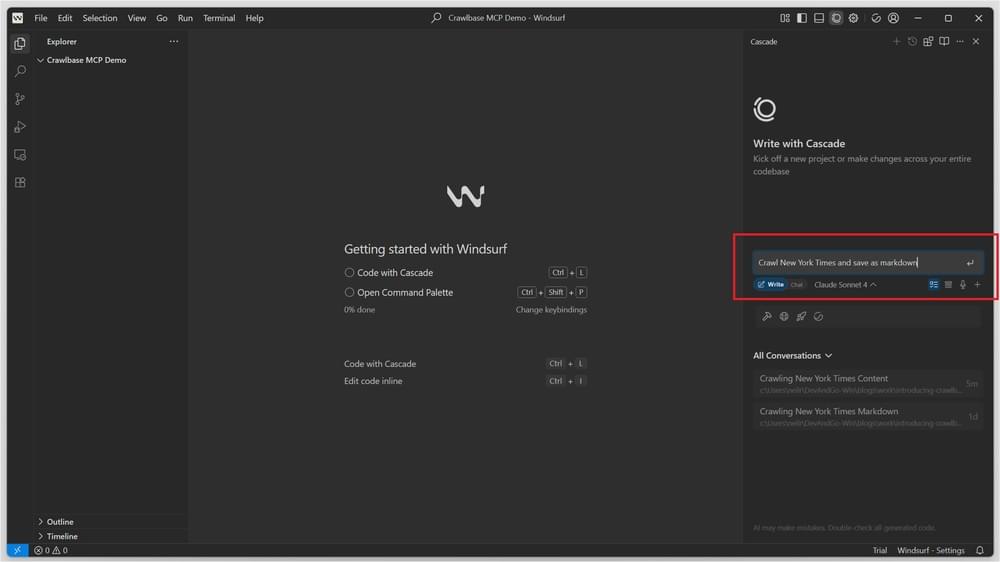The height and width of the screenshot is (562, 1000).
Task: Toggle the planning checklist icon in Cascade input
Action: [934, 285]
